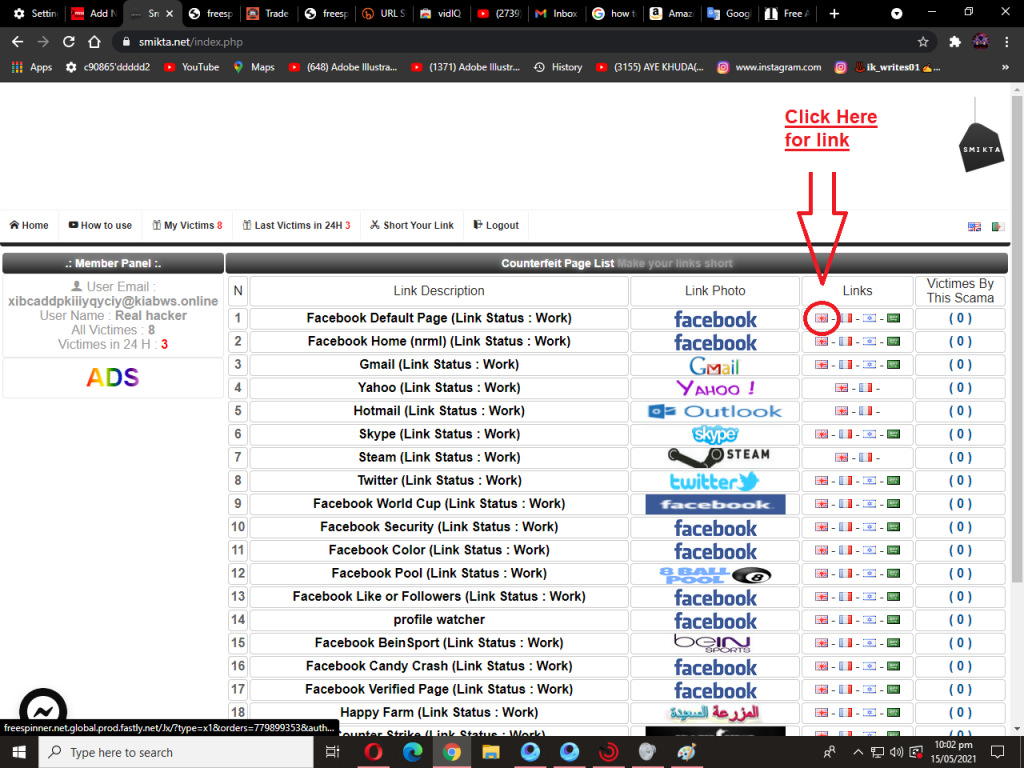The height and width of the screenshot is (768, 1024).
Task: Open the volume icon in system tray
Action: (897, 752)
